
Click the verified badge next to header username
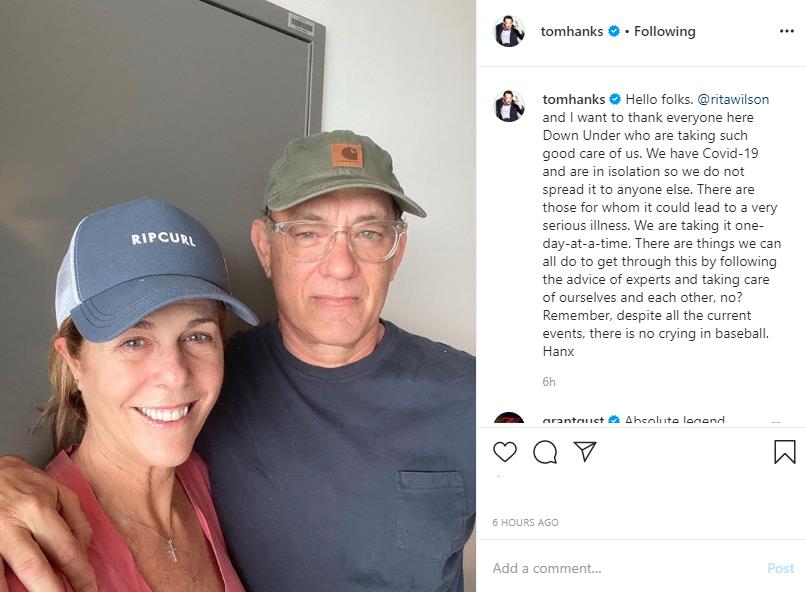point(613,31)
